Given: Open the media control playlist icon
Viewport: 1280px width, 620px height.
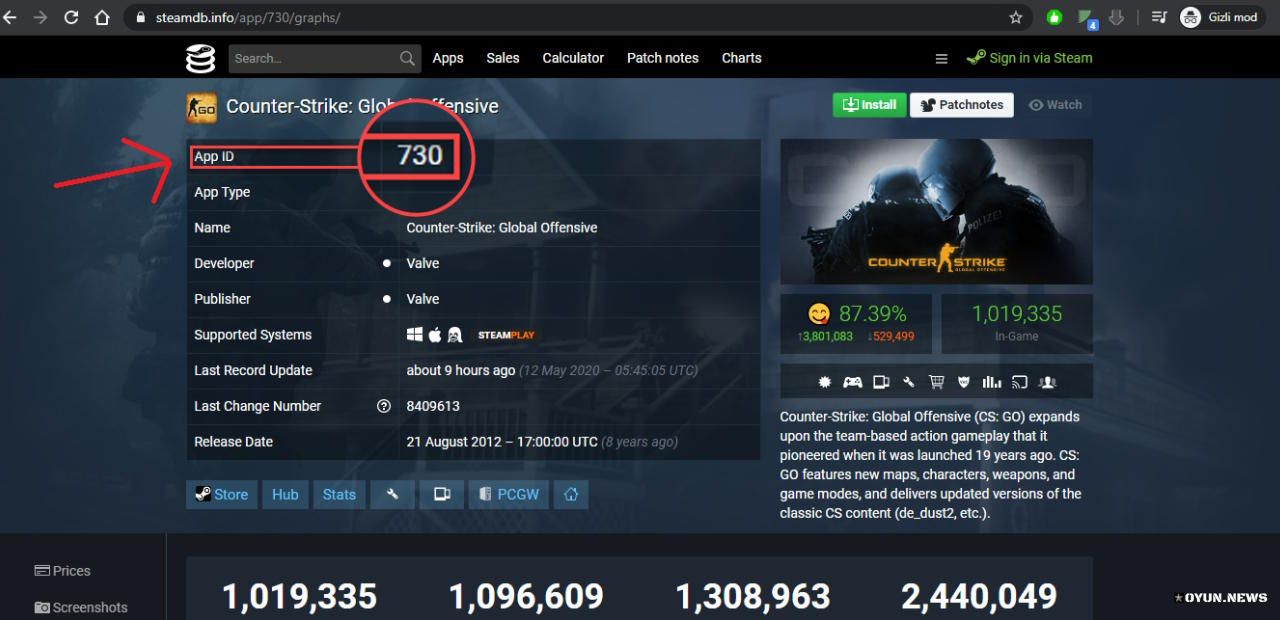Looking at the screenshot, I should [x=1159, y=17].
